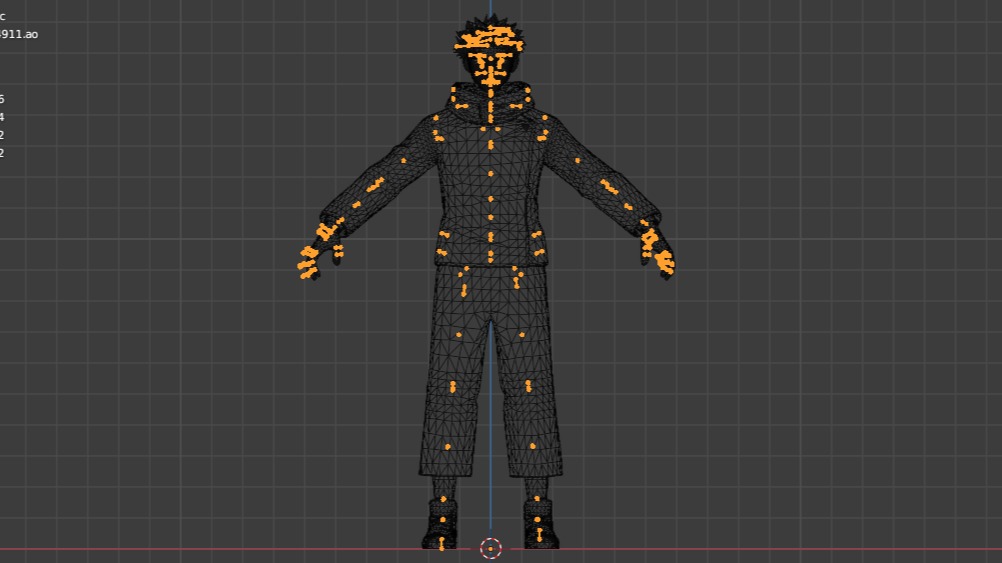The image size is (1002, 563).
Task: Click the "911.ao" object name overlay text
Action: (x=19, y=35)
